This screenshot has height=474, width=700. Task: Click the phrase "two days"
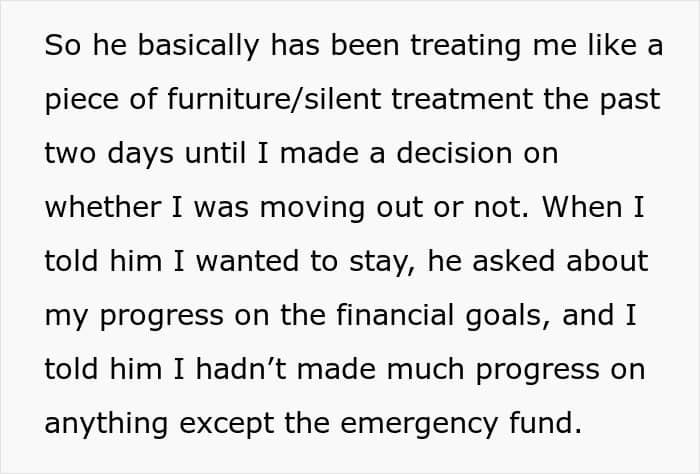click(109, 154)
